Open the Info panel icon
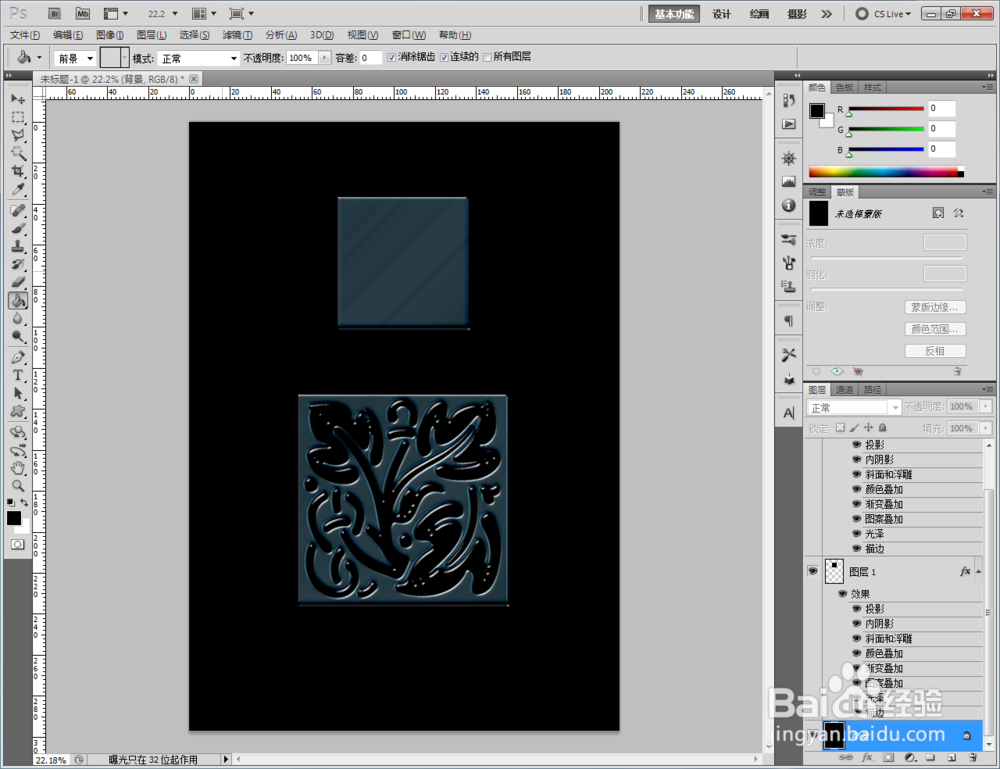Viewport: 1000px width, 769px height. point(789,205)
